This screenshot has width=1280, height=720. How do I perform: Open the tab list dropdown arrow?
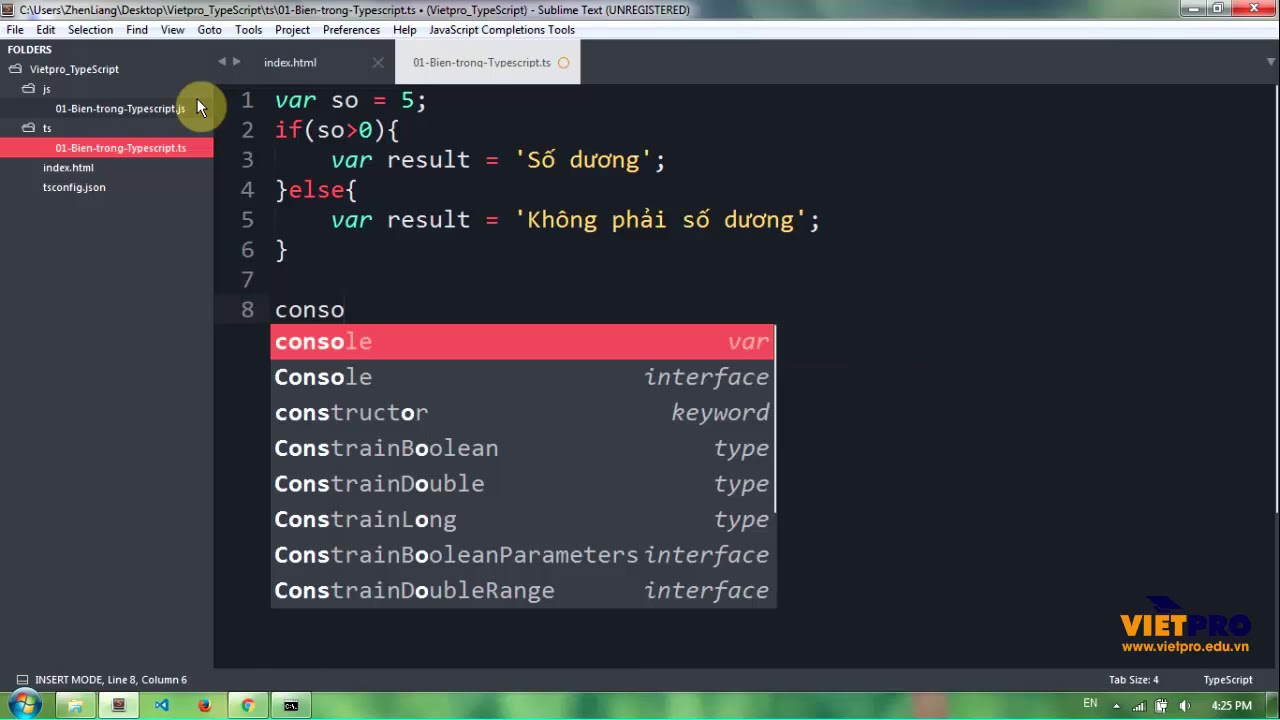tap(1270, 62)
